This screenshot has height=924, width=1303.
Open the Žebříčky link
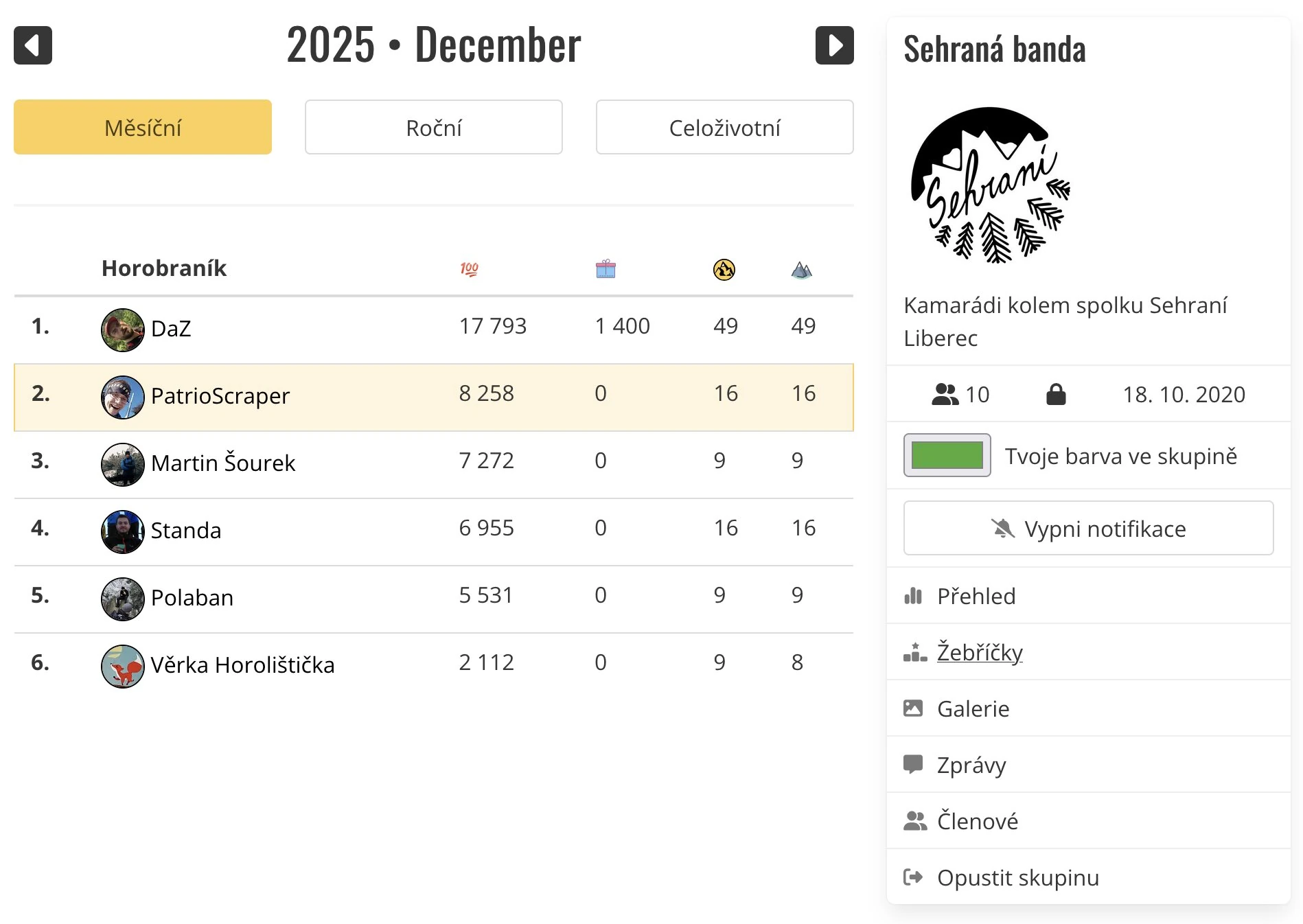pos(980,652)
